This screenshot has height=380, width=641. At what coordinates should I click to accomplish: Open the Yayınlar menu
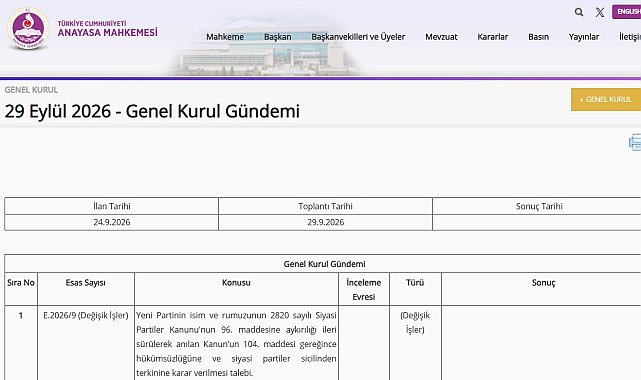click(x=584, y=37)
